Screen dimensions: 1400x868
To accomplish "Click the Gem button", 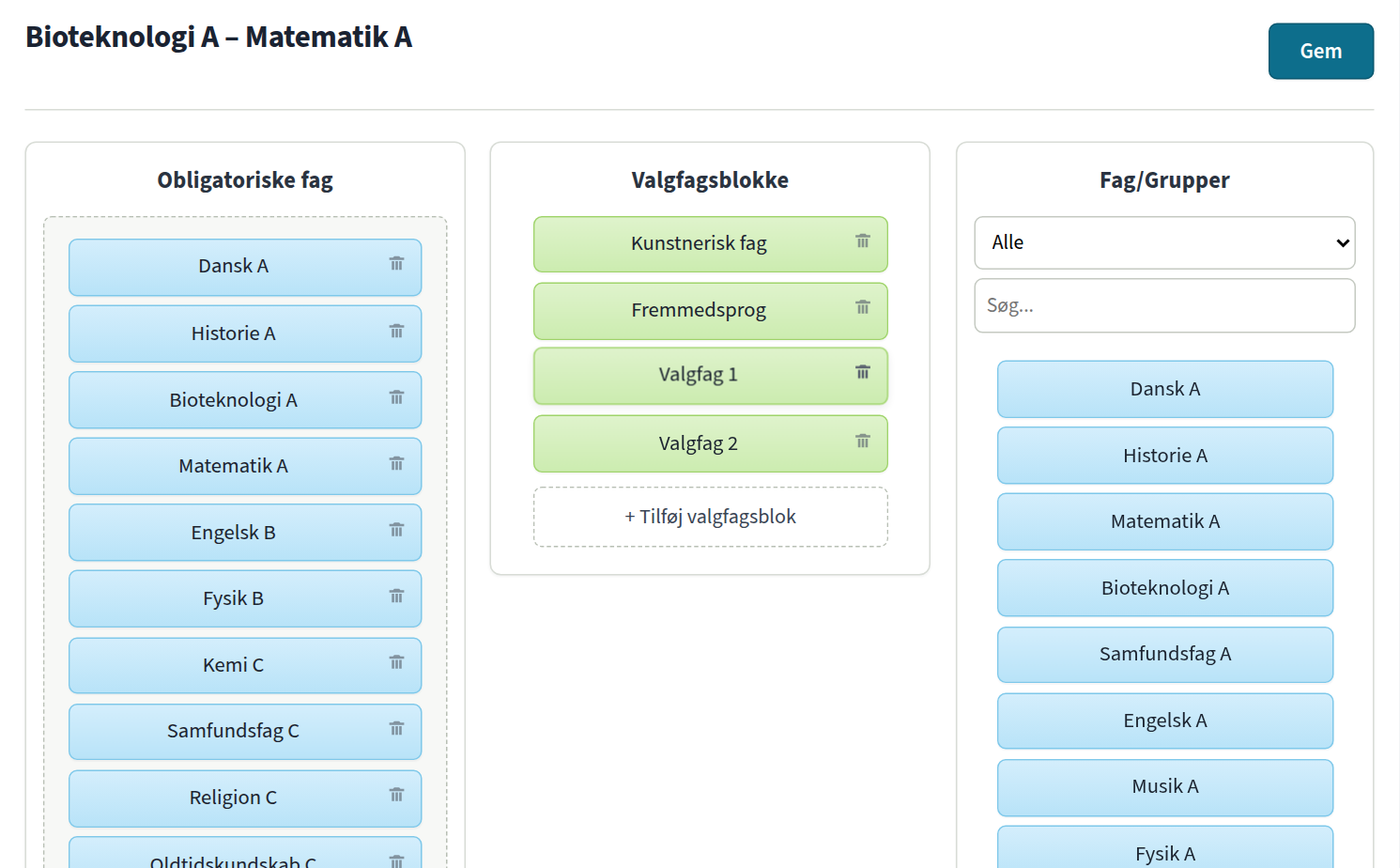I will (1321, 51).
